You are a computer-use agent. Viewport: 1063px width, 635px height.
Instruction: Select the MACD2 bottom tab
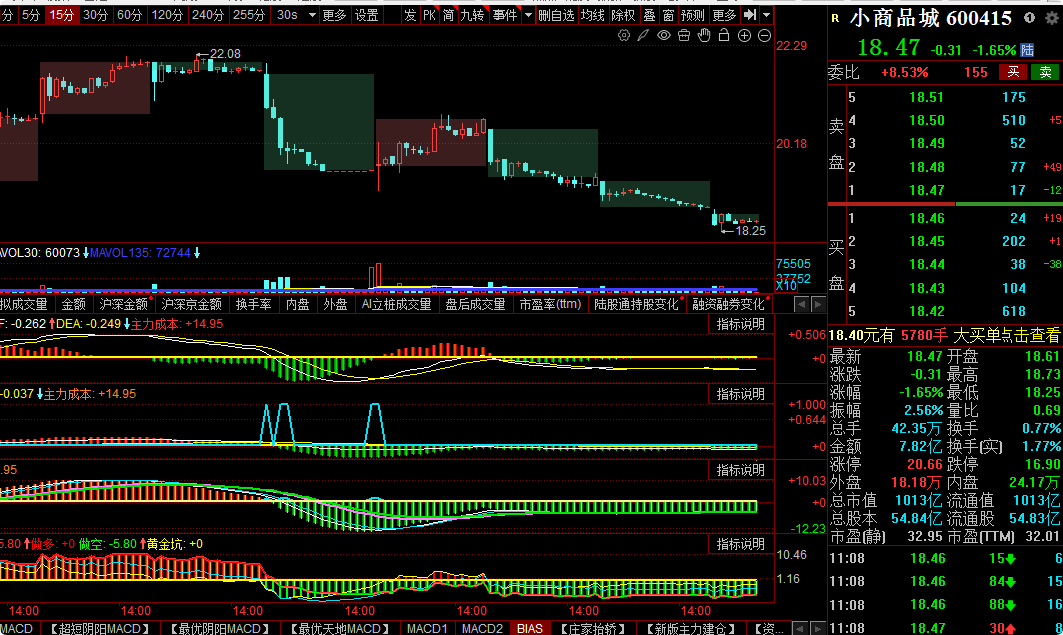click(x=482, y=628)
